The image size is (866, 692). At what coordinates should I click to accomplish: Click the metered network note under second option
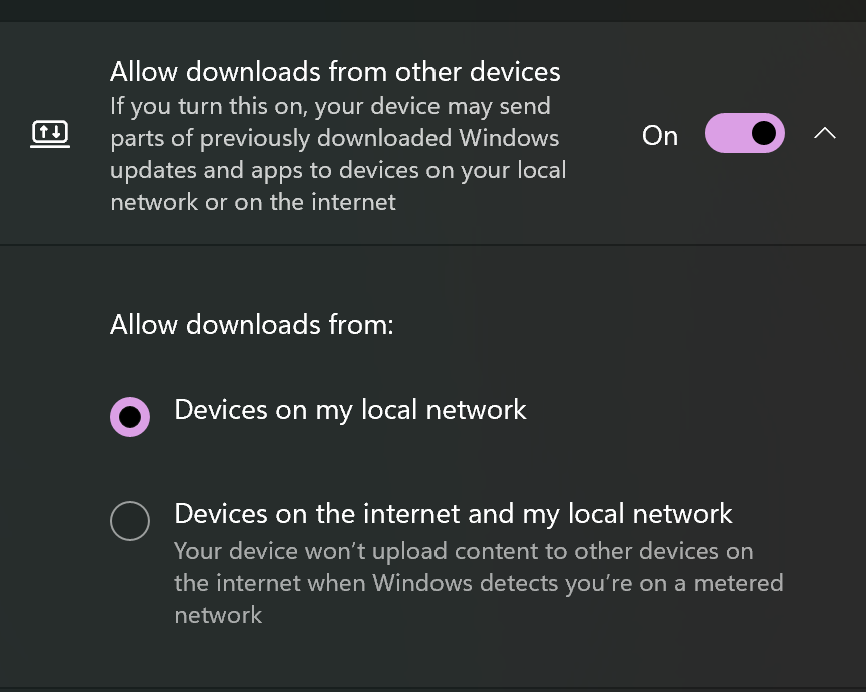point(478,582)
